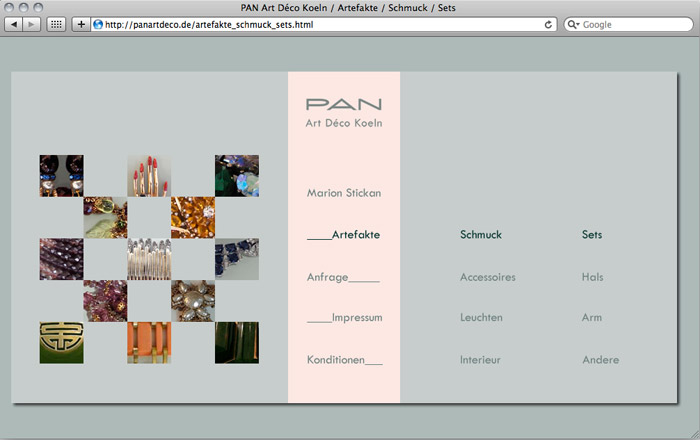The width and height of the screenshot is (700, 440).
Task: Open the dark purple earrings thumbnail top-left of grid
Action: pyautogui.click(x=62, y=176)
